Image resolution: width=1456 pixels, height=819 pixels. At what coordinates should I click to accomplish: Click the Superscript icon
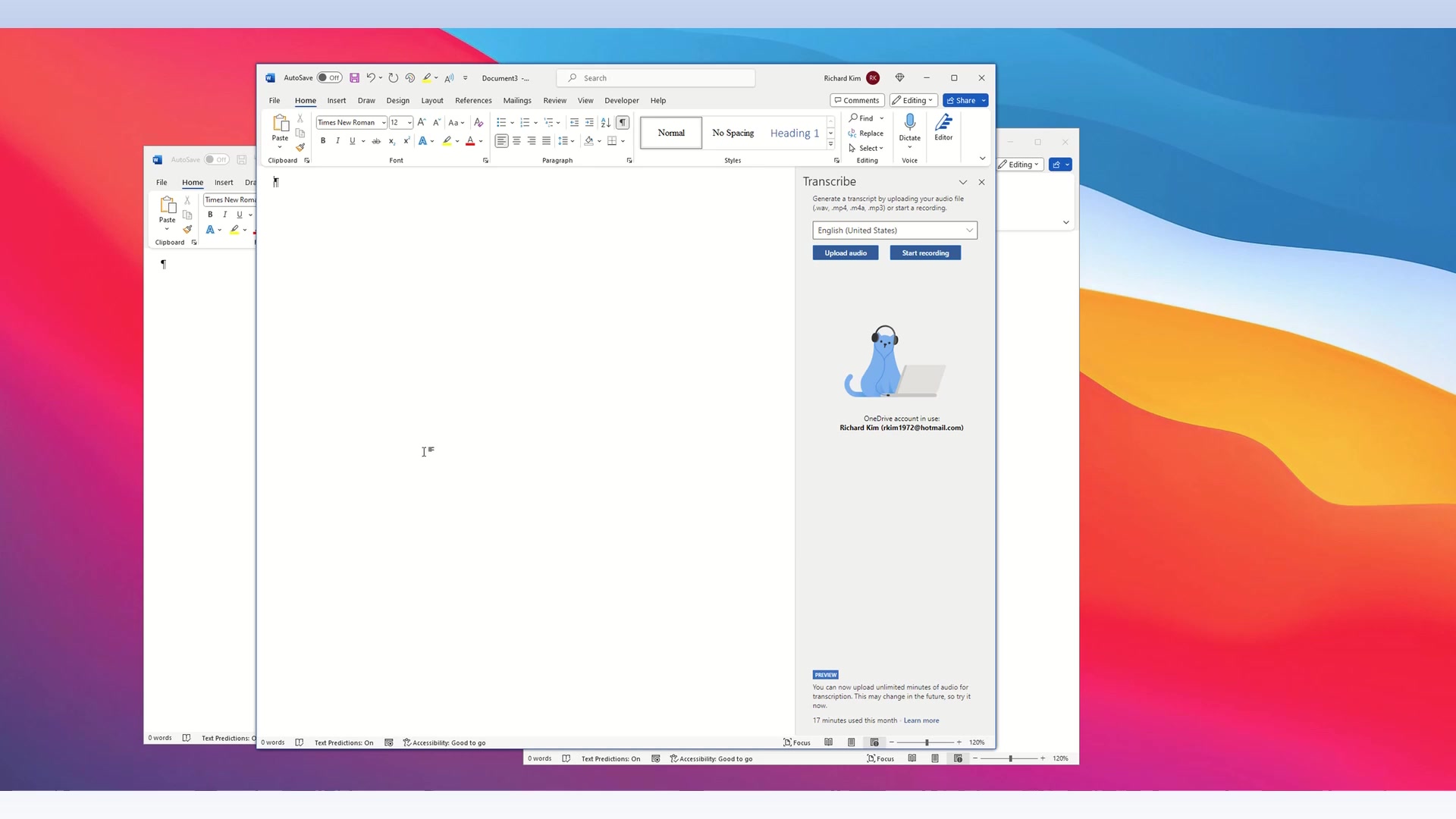click(406, 141)
